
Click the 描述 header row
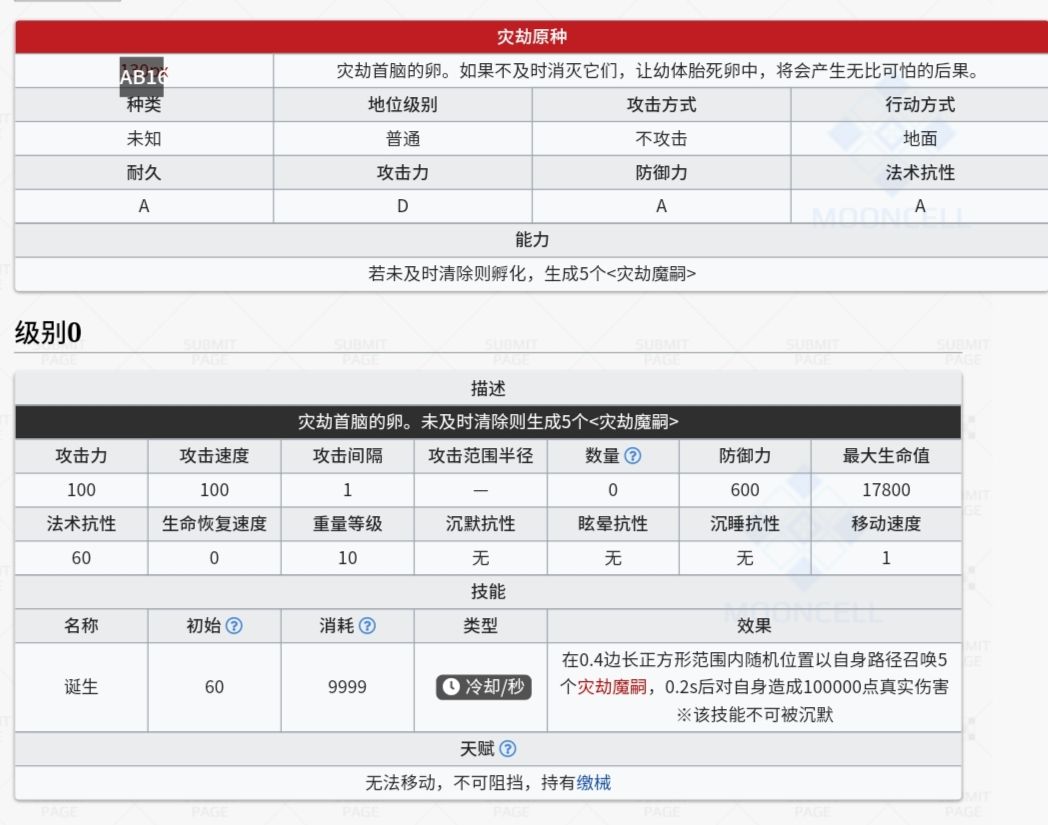coord(488,388)
